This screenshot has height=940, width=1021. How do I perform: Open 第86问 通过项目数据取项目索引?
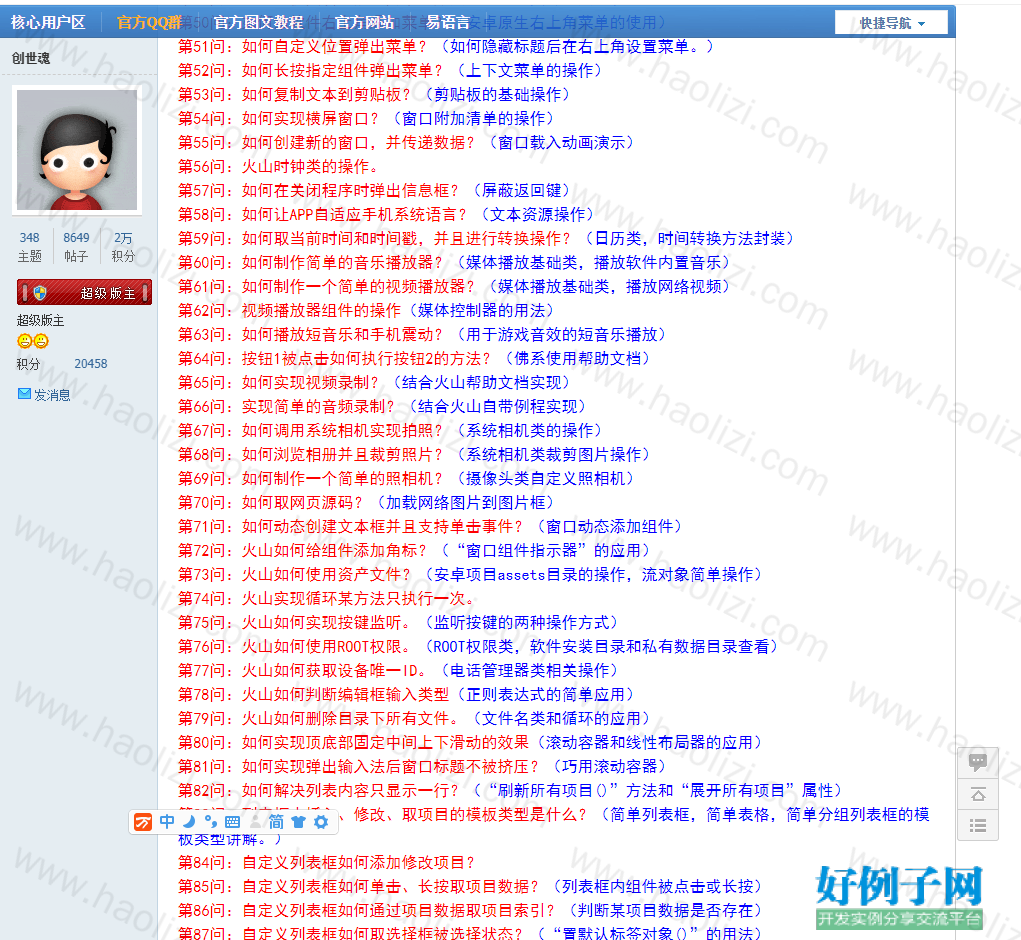[470, 911]
